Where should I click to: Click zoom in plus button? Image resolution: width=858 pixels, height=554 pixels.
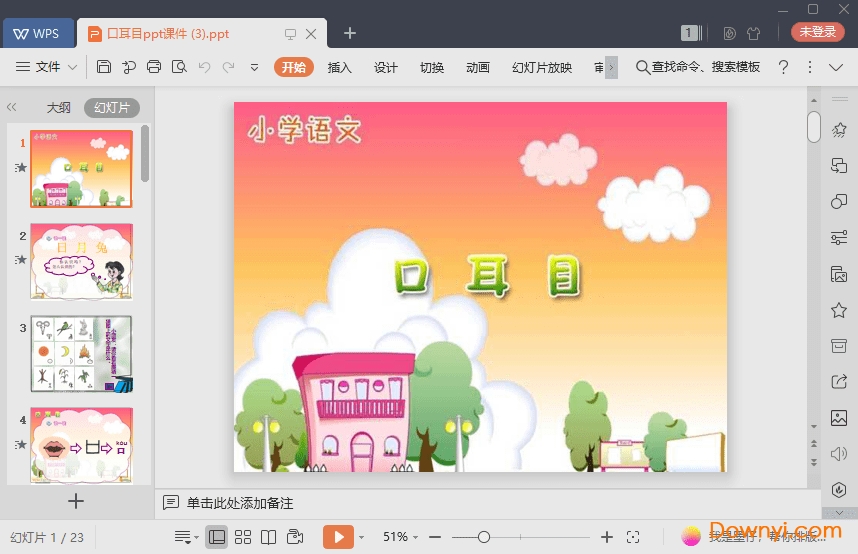click(606, 537)
